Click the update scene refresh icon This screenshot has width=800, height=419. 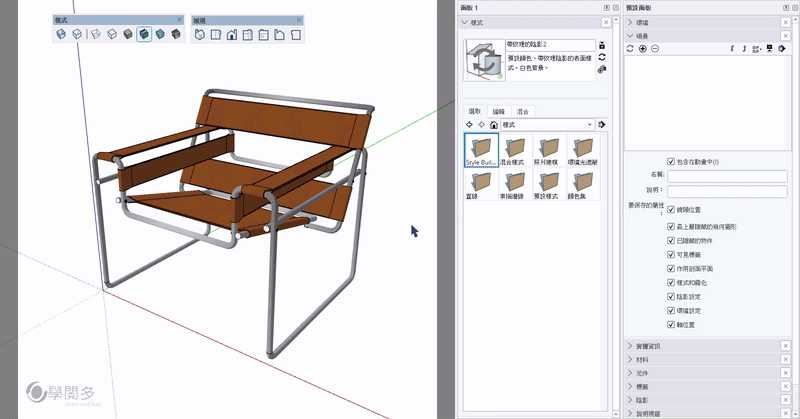tap(630, 48)
